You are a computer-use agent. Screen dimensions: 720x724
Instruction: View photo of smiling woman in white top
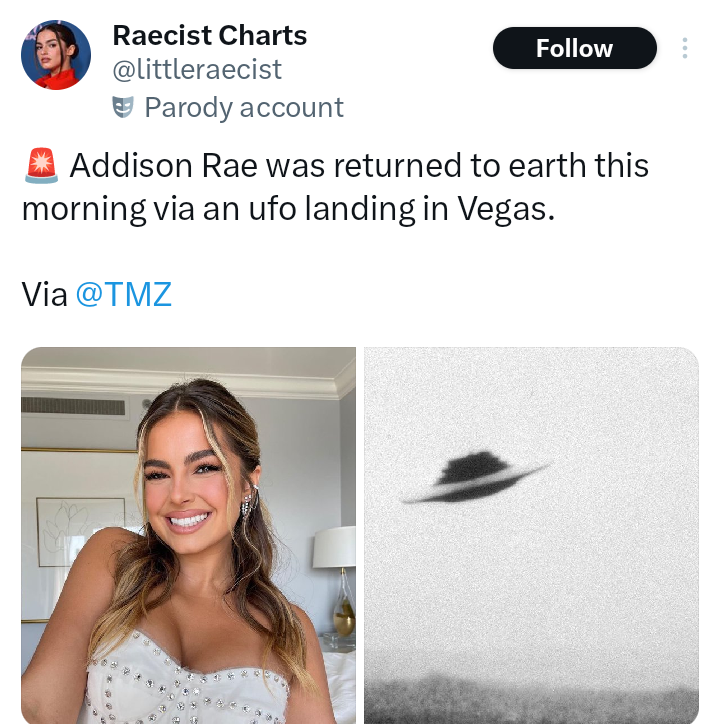click(188, 535)
